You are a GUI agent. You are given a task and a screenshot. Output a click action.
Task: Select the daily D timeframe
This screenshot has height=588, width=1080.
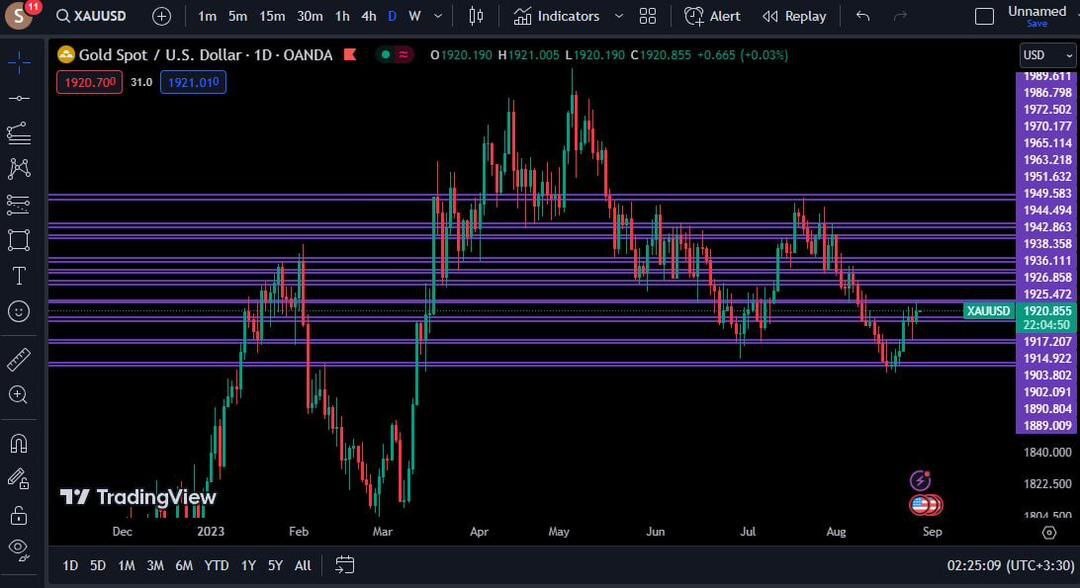click(392, 16)
